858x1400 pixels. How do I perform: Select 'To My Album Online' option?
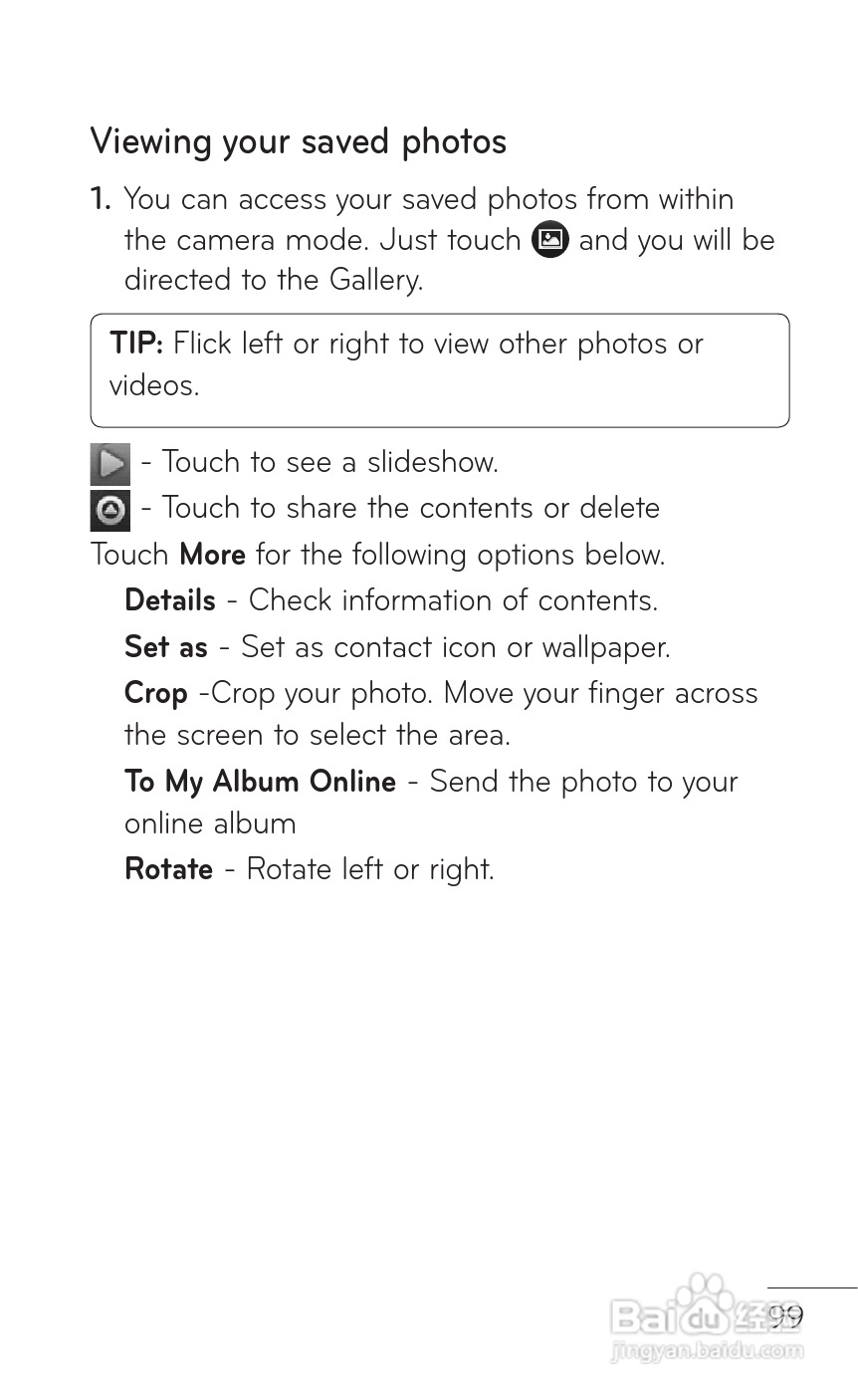point(260,782)
